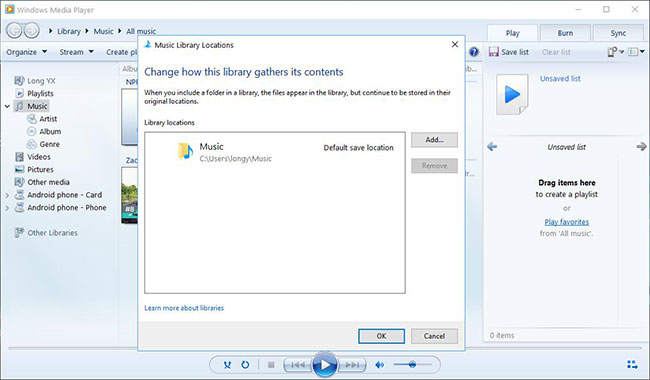The height and width of the screenshot is (380, 650).
Task: Click the Play favorites link
Action: [567, 222]
